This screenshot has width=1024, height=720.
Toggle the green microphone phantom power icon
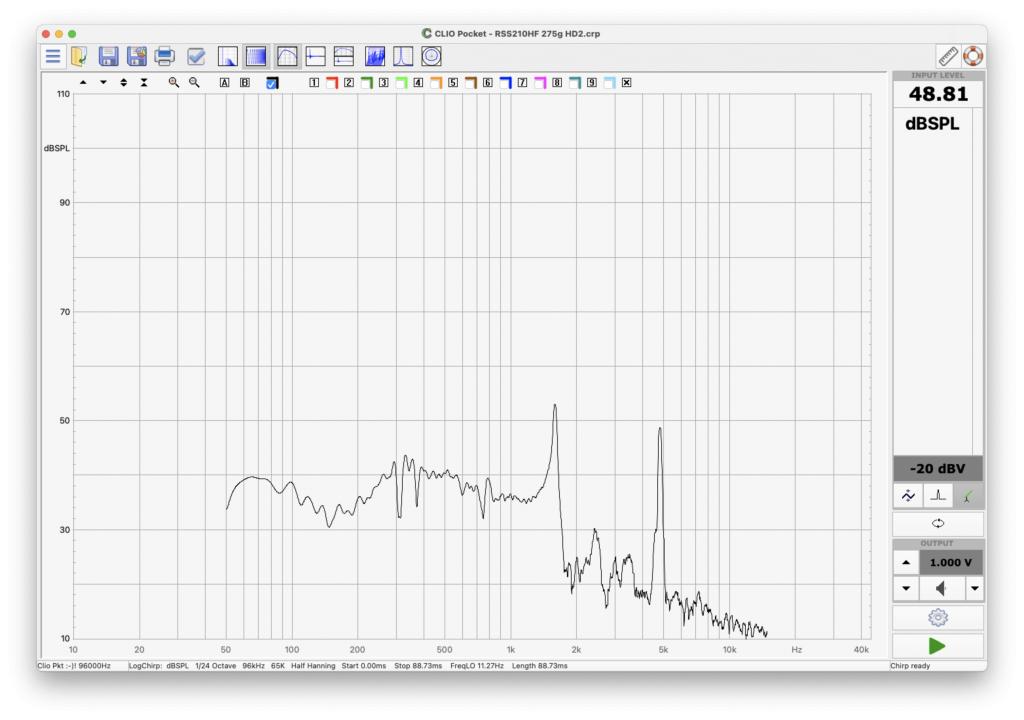pos(968,496)
